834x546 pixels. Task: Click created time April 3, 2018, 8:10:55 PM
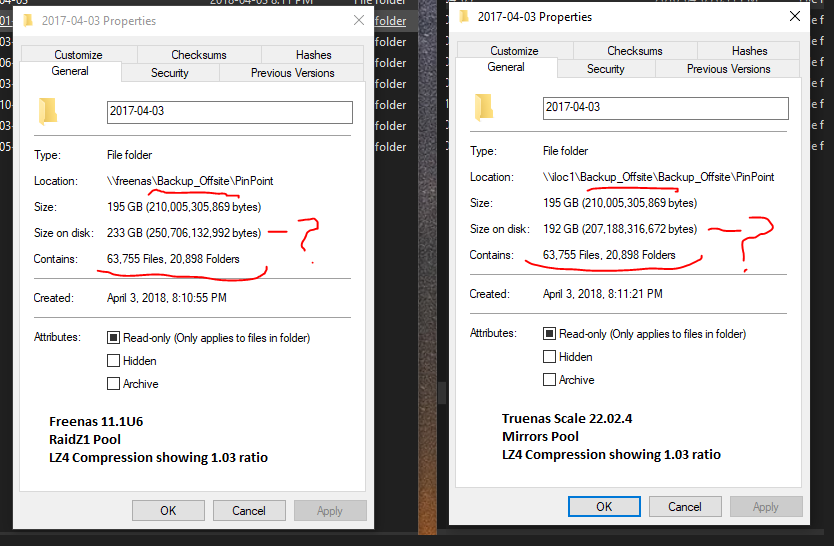[x=167, y=298]
